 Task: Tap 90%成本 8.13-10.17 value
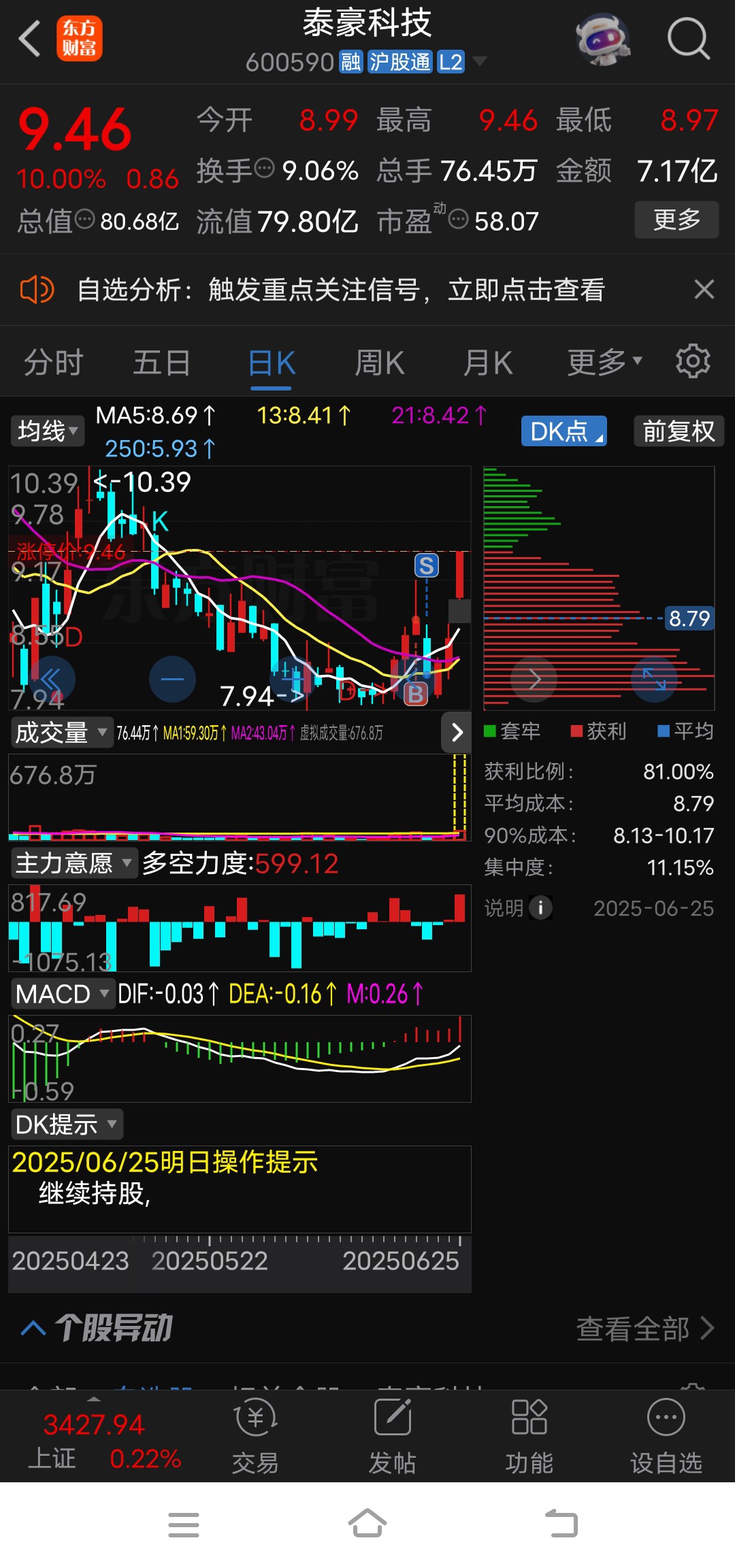664,835
